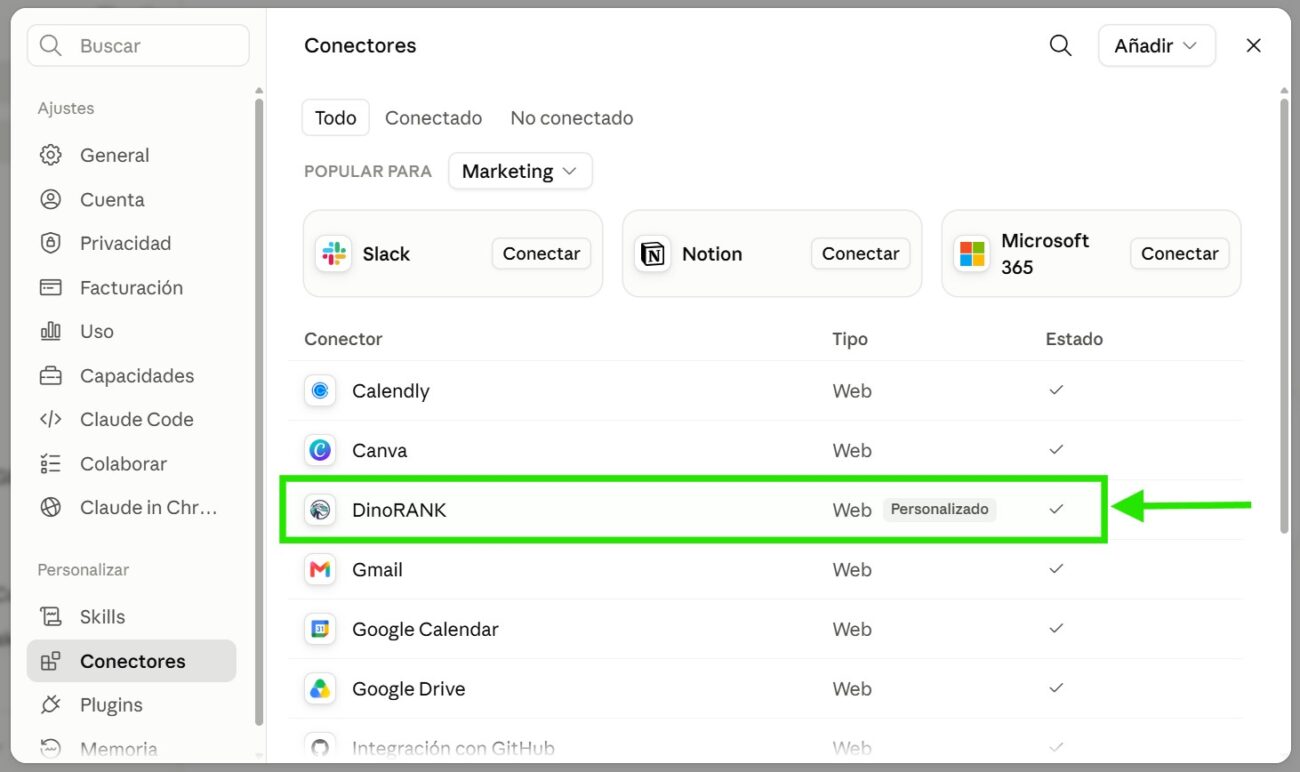Open General settings

(x=131, y=155)
